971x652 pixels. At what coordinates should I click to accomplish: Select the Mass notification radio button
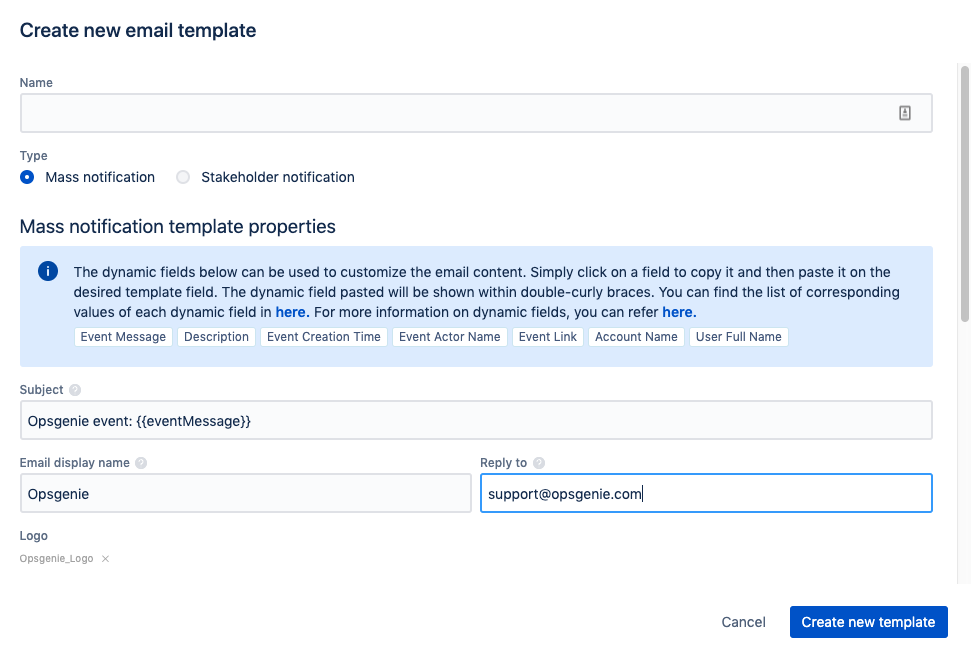click(26, 177)
